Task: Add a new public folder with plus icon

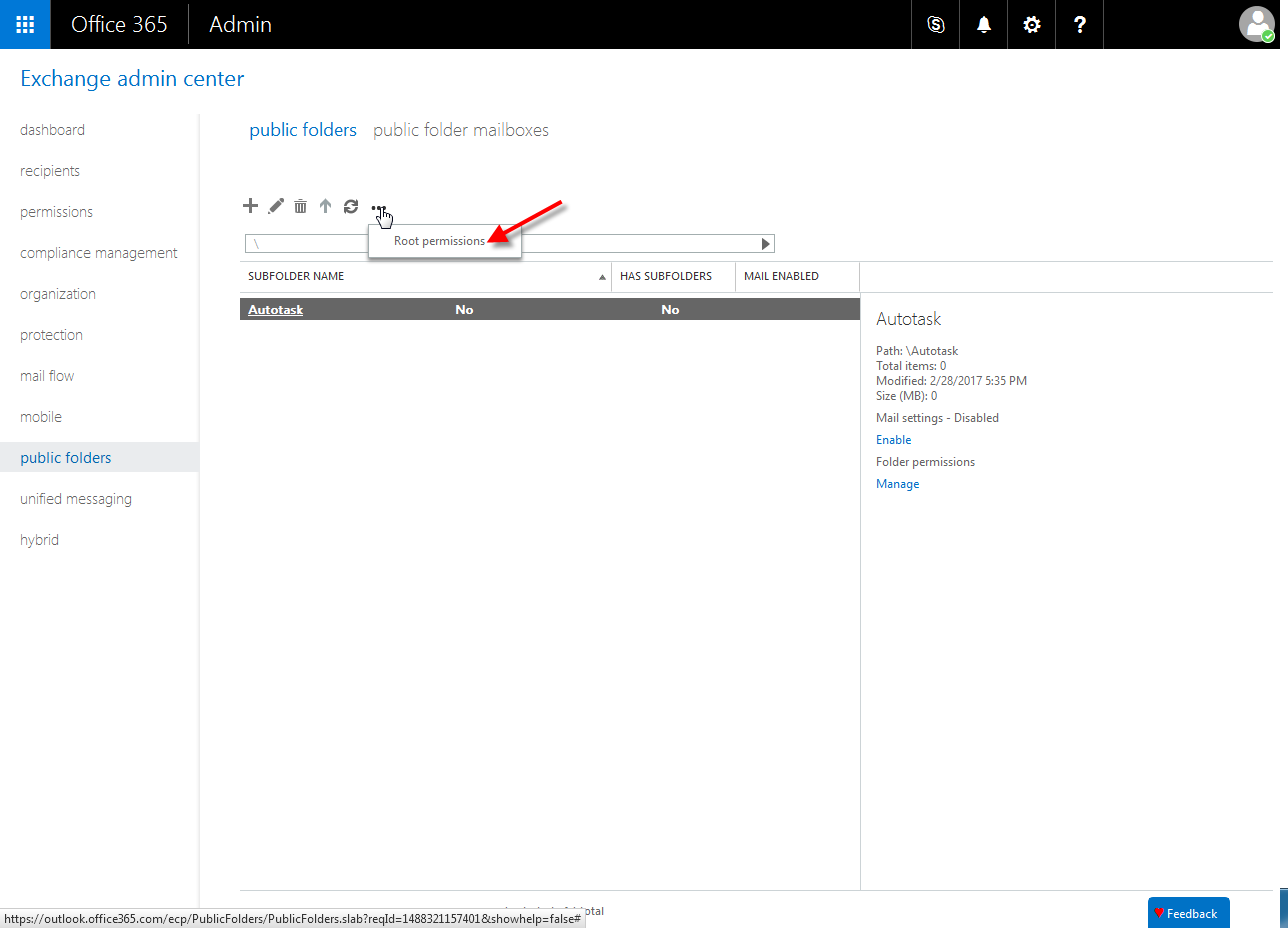Action: pyautogui.click(x=250, y=206)
